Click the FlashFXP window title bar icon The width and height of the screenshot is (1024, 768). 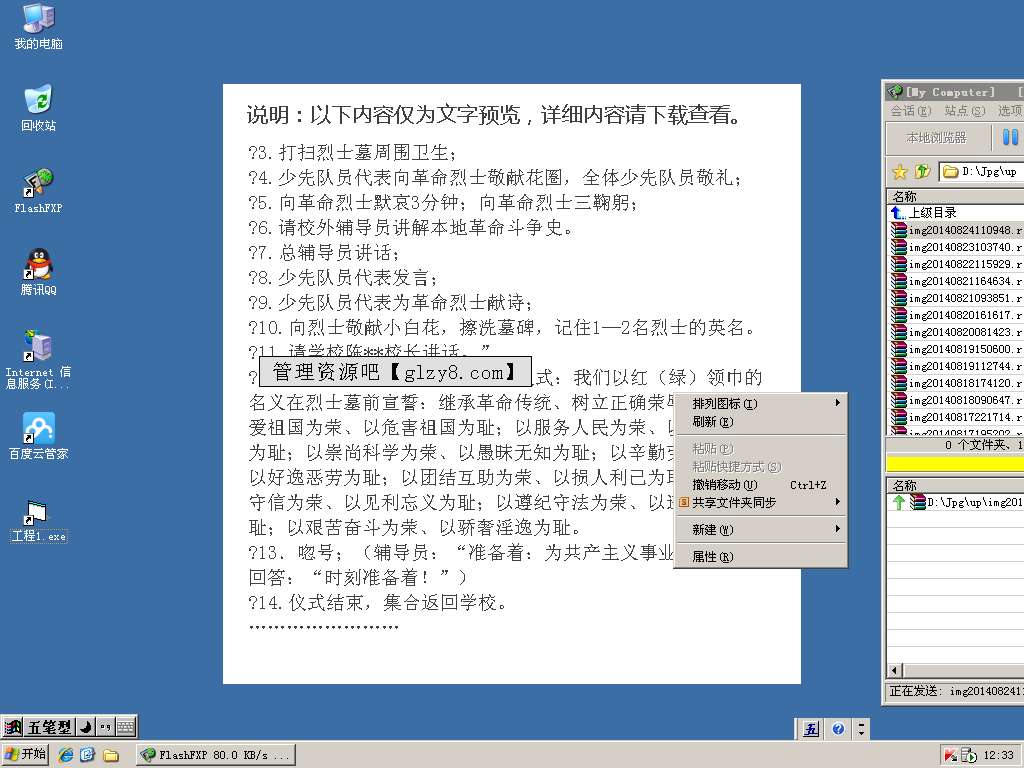(895, 92)
